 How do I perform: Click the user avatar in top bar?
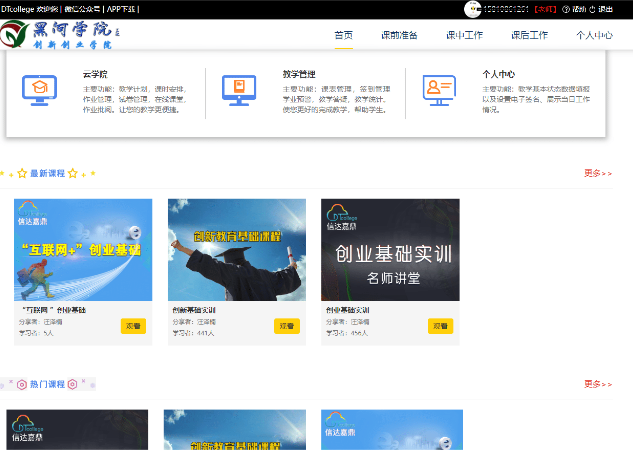(x=474, y=8)
